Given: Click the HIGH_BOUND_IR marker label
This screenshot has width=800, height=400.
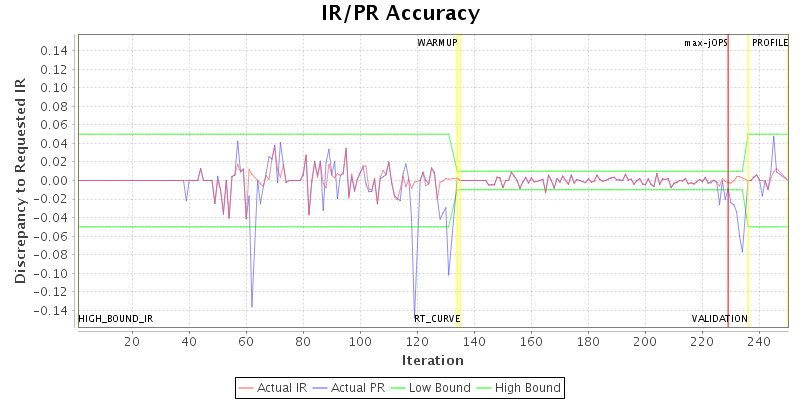Looking at the screenshot, I should point(116,319).
